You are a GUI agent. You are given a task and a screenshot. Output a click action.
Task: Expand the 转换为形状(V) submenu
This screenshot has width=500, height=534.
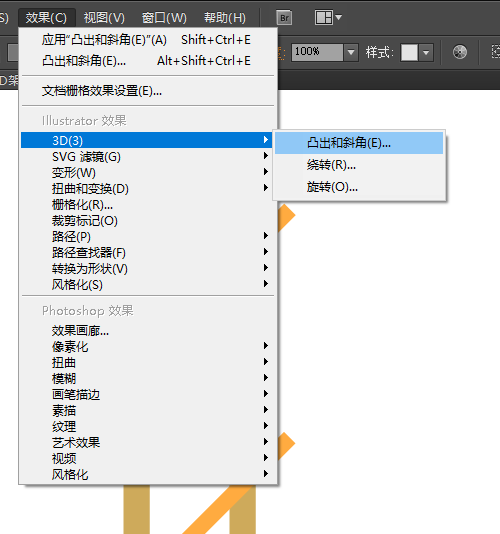pyautogui.click(x=146, y=268)
